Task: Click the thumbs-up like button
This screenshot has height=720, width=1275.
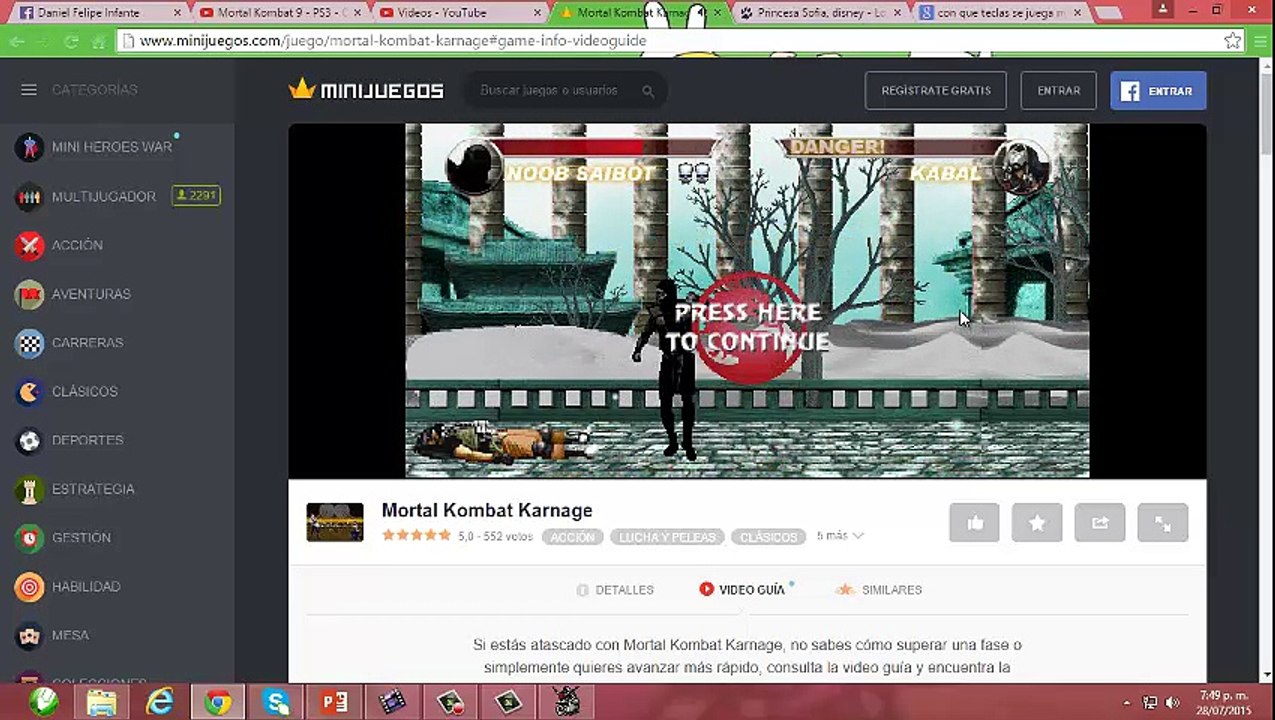Action: [975, 522]
